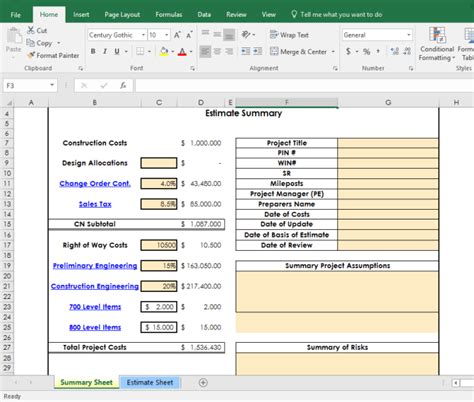Toggle Underline formatting
474x402 pixels.
[117, 51]
